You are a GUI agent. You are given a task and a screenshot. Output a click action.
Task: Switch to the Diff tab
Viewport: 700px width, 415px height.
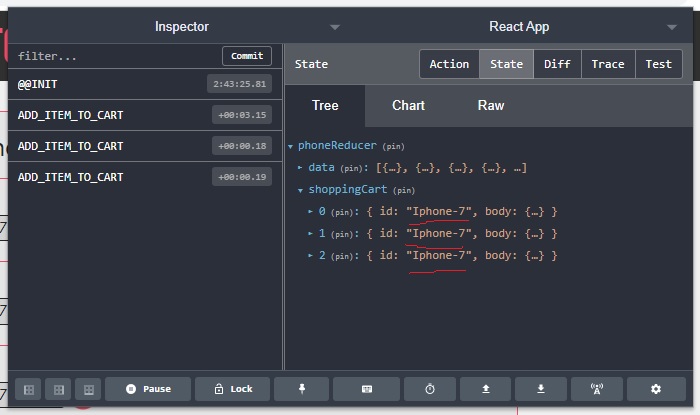click(557, 64)
